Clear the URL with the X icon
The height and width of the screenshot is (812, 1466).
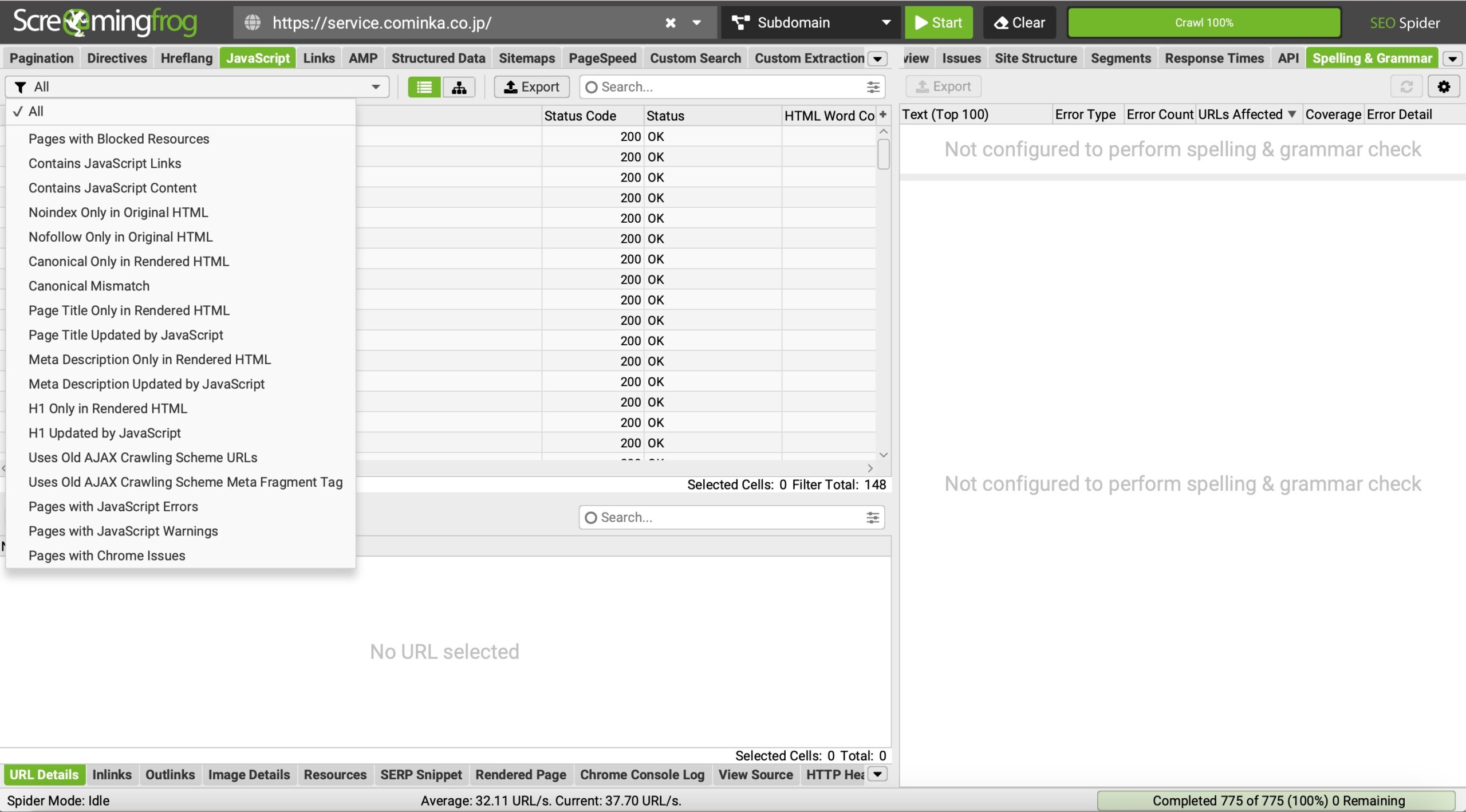pos(670,23)
